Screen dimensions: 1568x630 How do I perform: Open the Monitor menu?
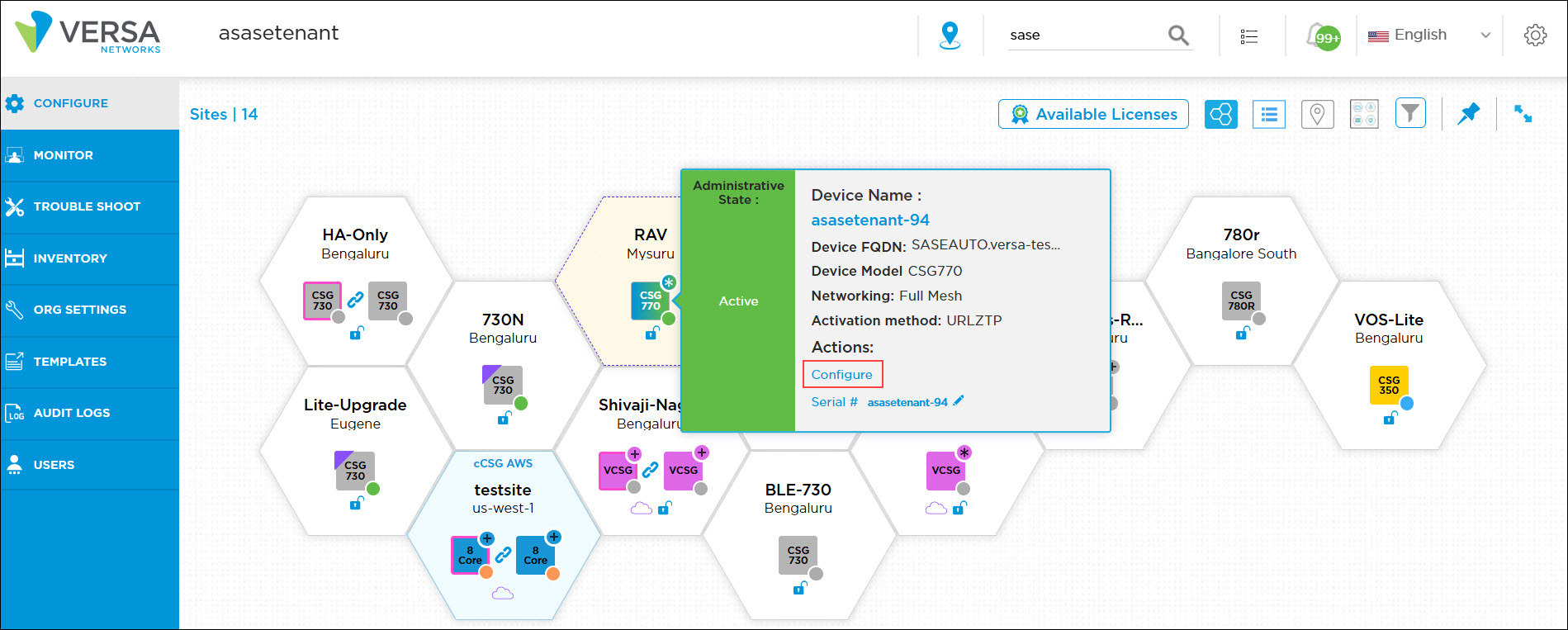64,155
